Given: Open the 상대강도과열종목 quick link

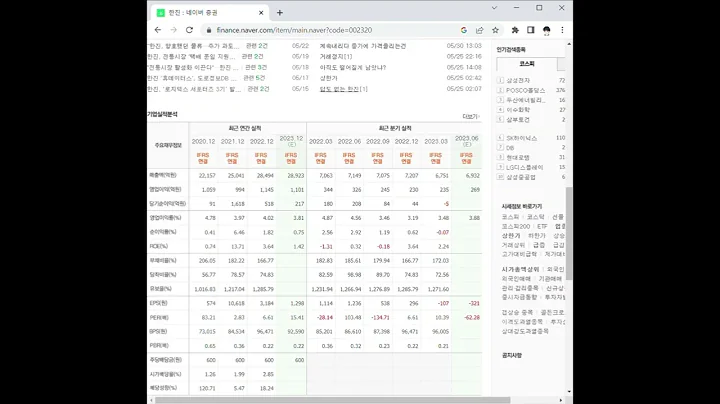Looking at the screenshot, I should tap(525, 331).
